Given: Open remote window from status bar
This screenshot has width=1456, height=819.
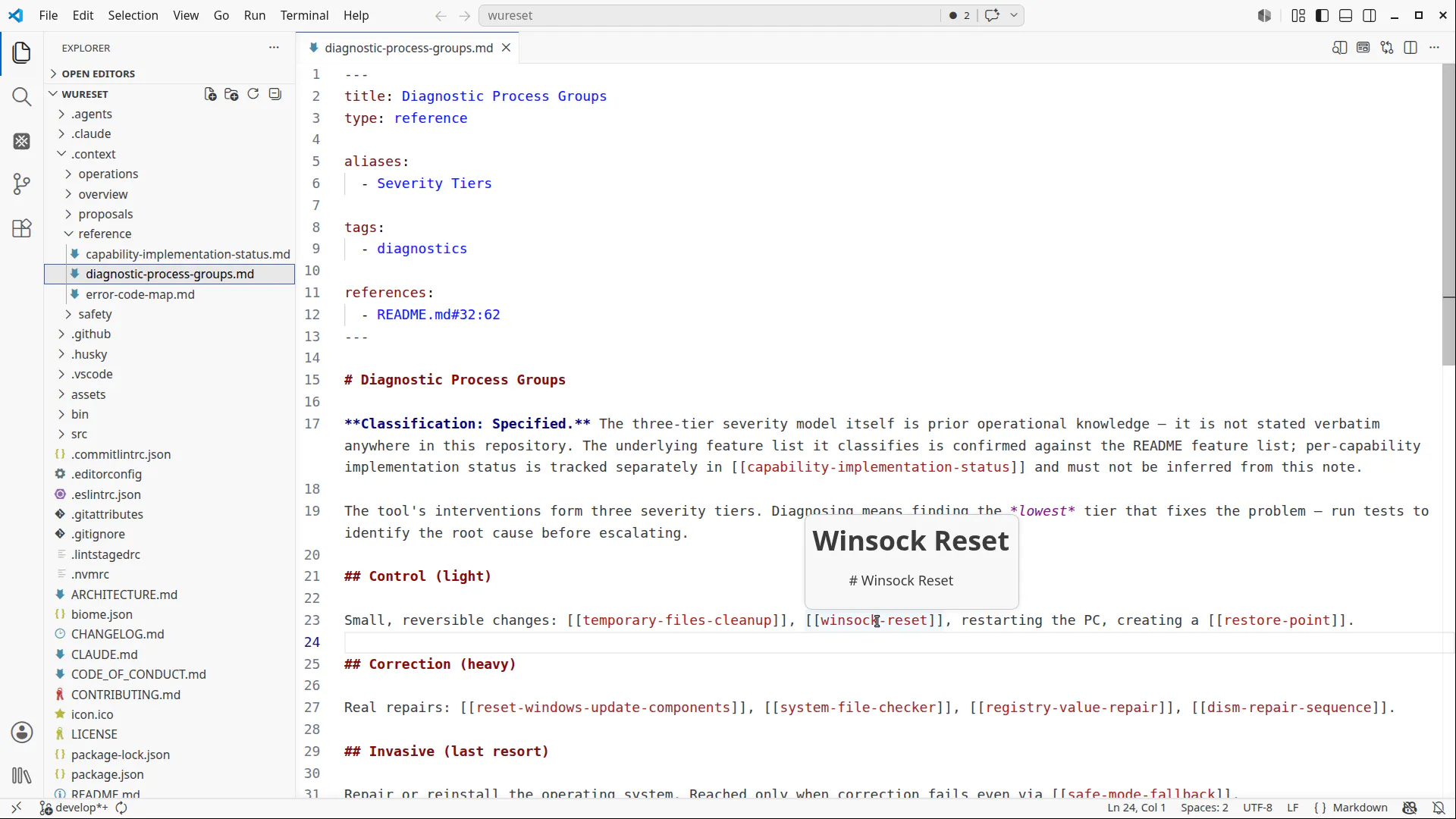Looking at the screenshot, I should click(x=16, y=808).
